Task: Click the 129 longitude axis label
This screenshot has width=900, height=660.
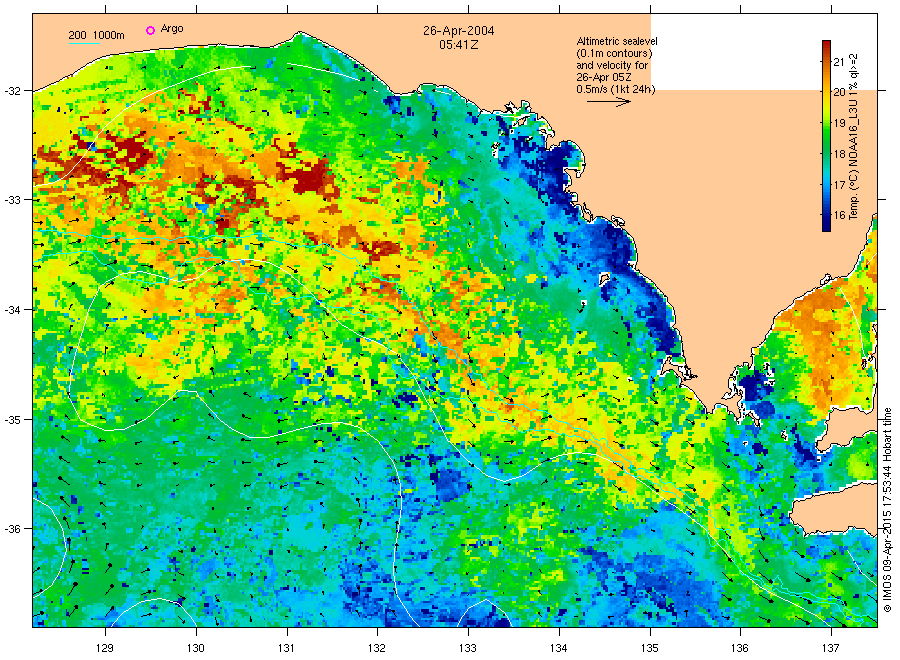Action: pyautogui.click(x=105, y=649)
